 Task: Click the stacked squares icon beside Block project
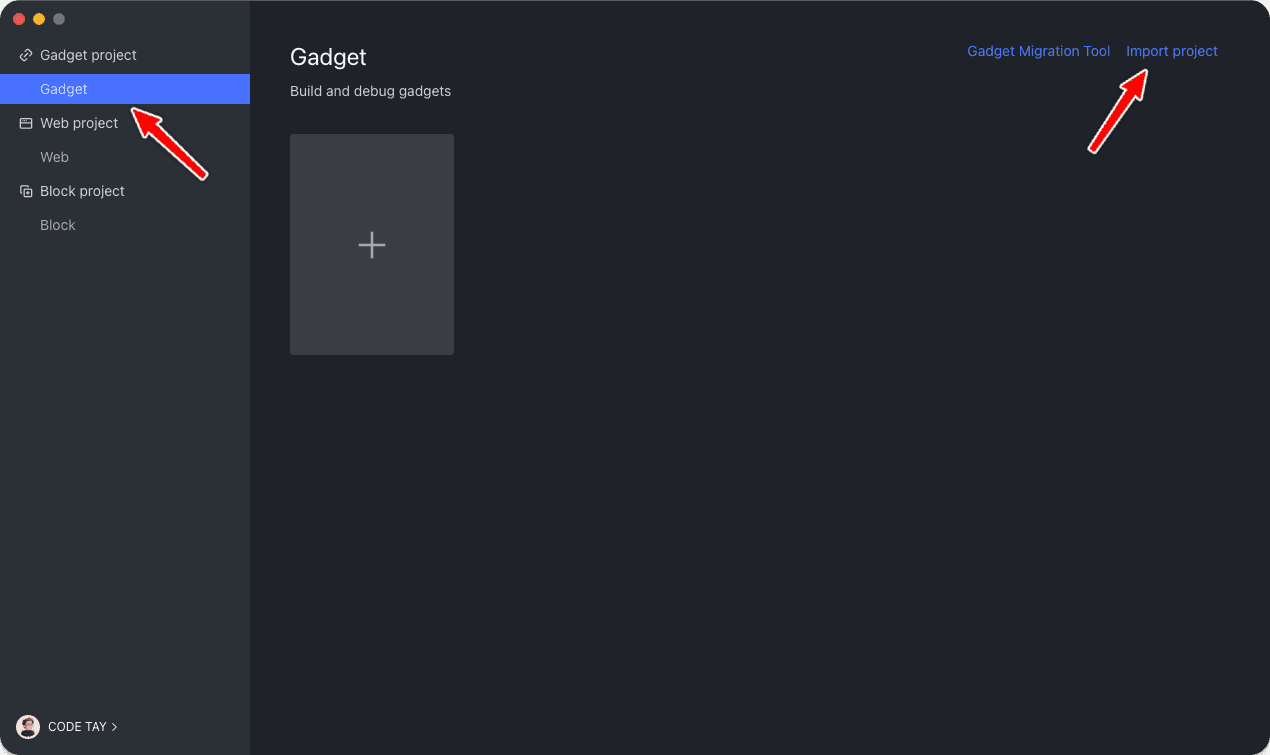click(26, 191)
